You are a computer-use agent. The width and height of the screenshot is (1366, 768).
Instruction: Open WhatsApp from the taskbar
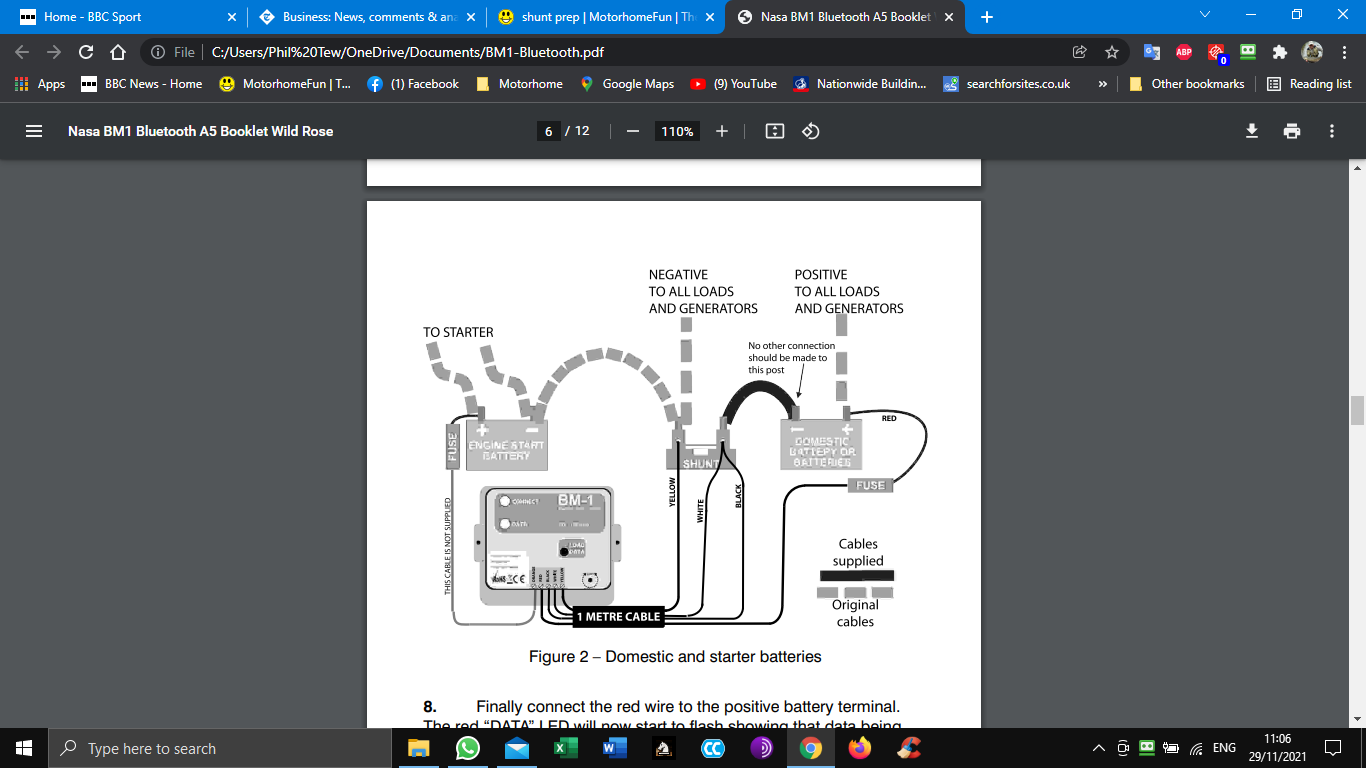(467, 748)
